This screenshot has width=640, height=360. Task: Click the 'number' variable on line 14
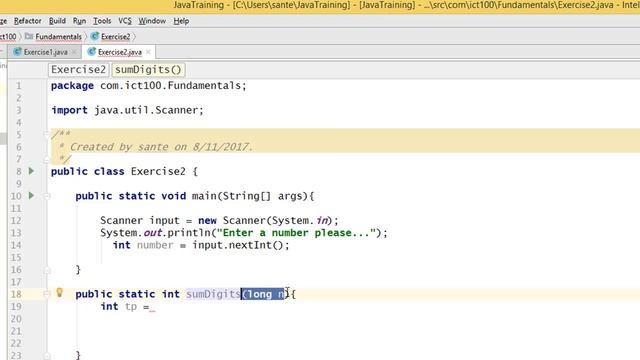(x=155, y=245)
